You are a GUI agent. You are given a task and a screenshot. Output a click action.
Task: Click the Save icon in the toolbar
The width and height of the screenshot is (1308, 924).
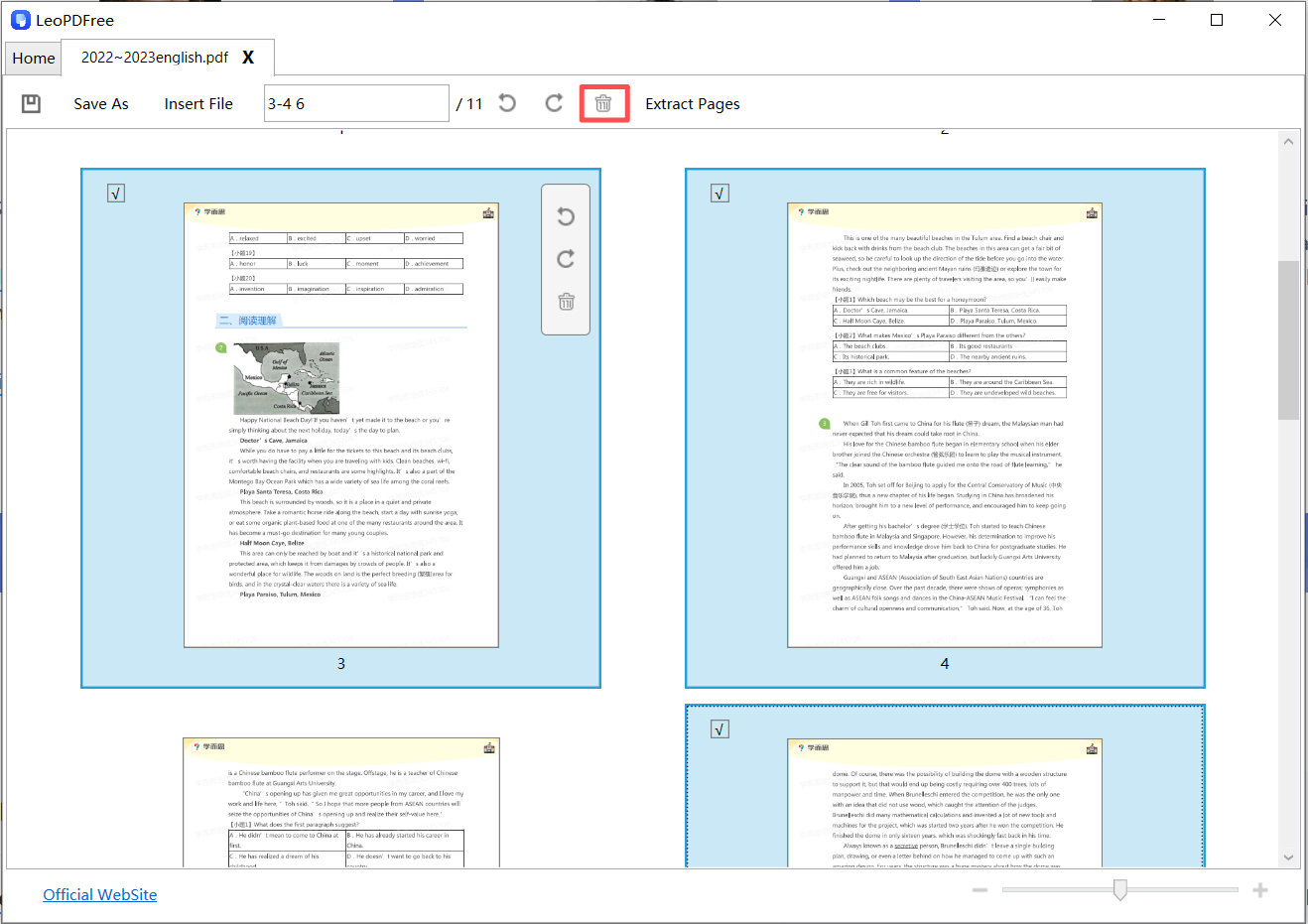click(x=31, y=103)
